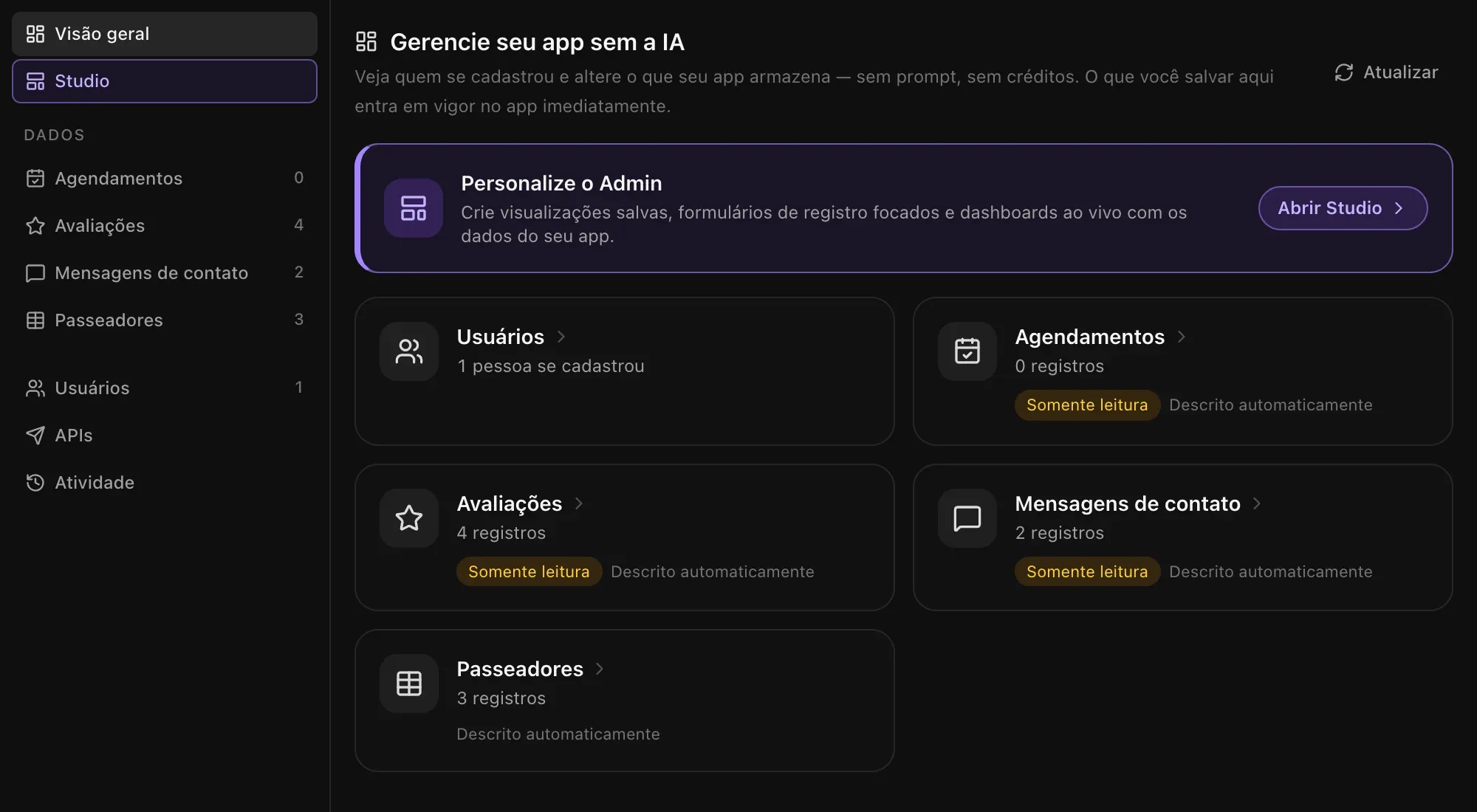The height and width of the screenshot is (812, 1477).
Task: Click 'Gerencie seu app sem a IA' heading
Action: click(x=537, y=42)
